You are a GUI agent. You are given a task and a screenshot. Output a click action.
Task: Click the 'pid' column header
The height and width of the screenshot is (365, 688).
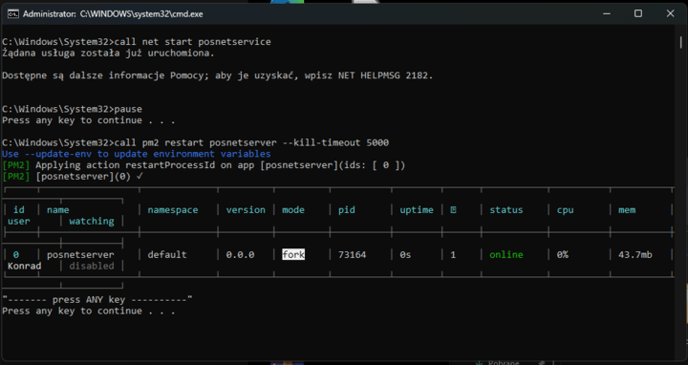pos(347,210)
